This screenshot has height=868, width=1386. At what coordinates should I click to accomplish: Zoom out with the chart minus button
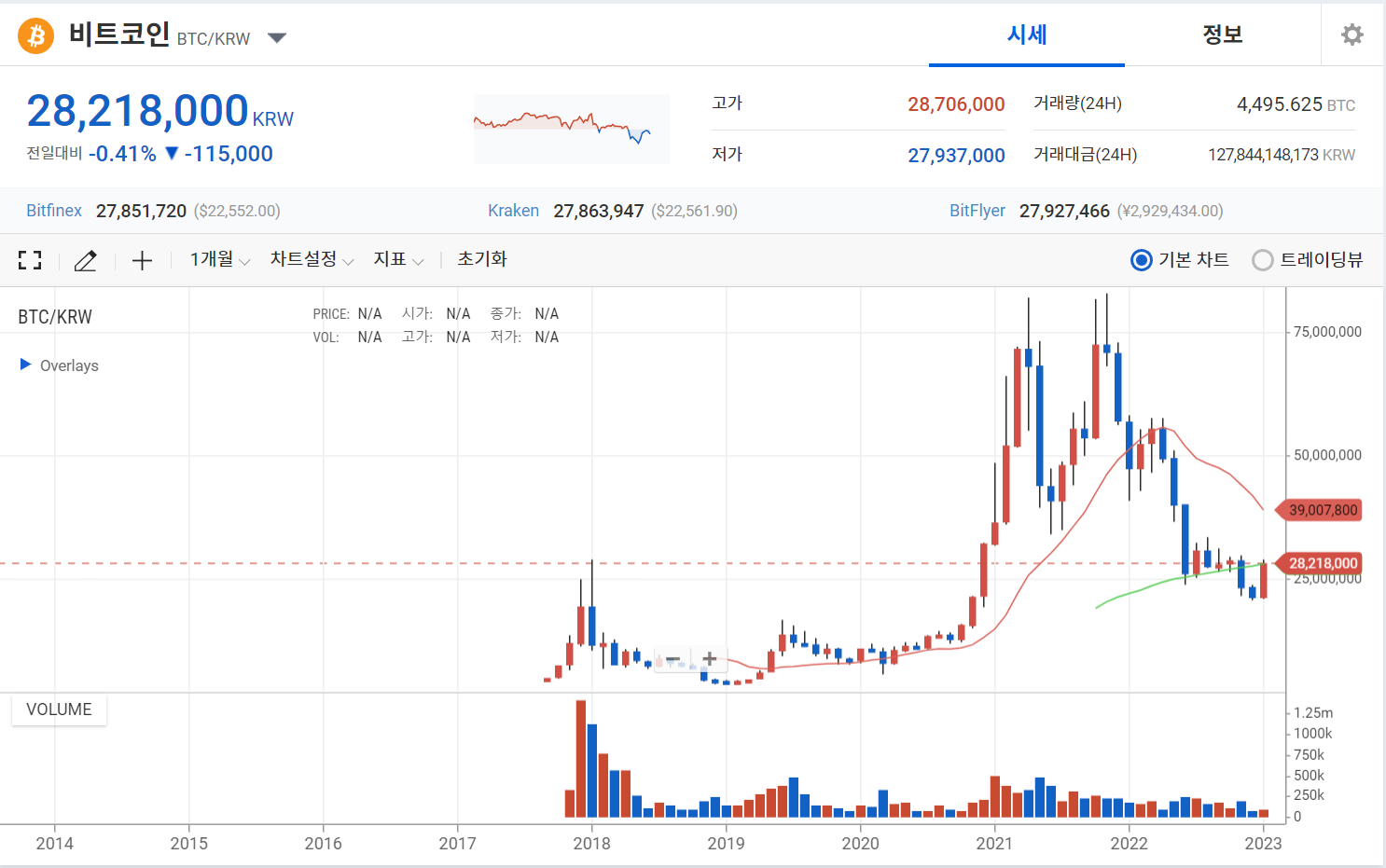[x=672, y=660]
